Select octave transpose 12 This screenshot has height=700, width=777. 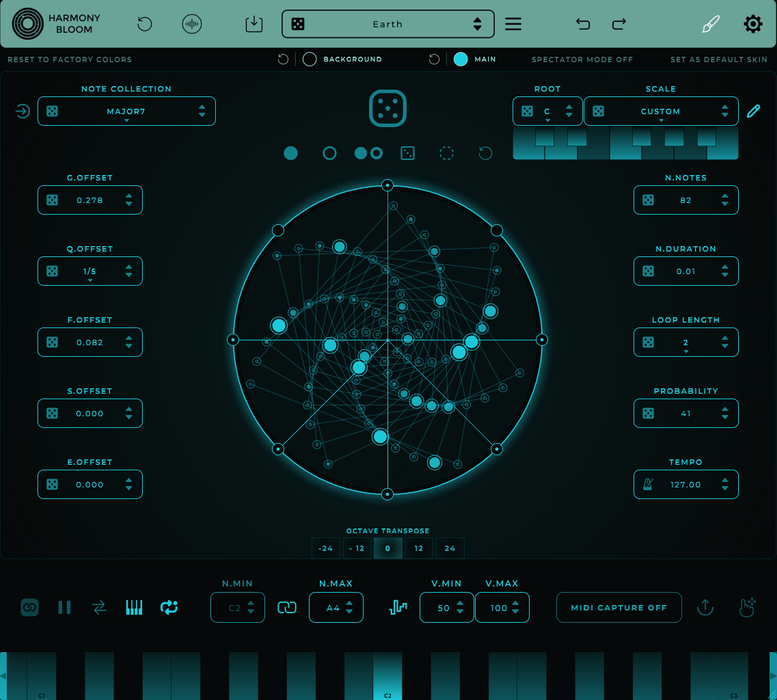click(x=418, y=548)
